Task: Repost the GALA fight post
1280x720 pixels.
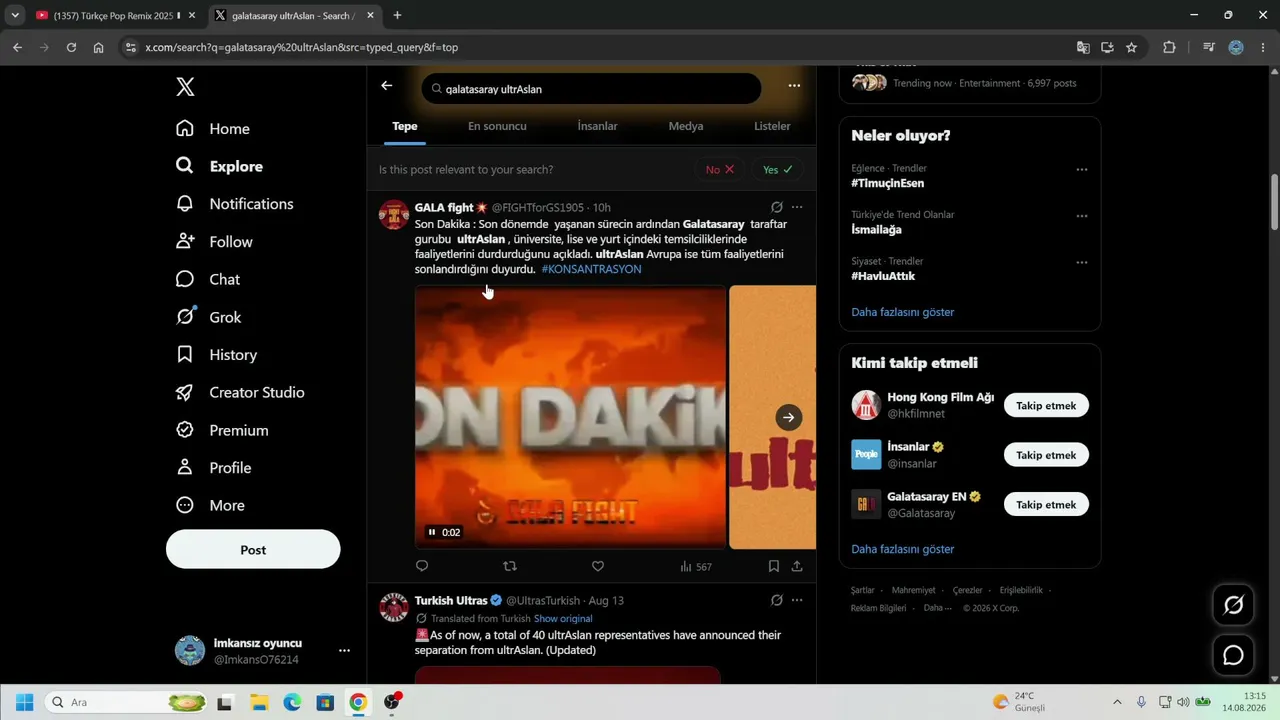Action: pyautogui.click(x=510, y=566)
